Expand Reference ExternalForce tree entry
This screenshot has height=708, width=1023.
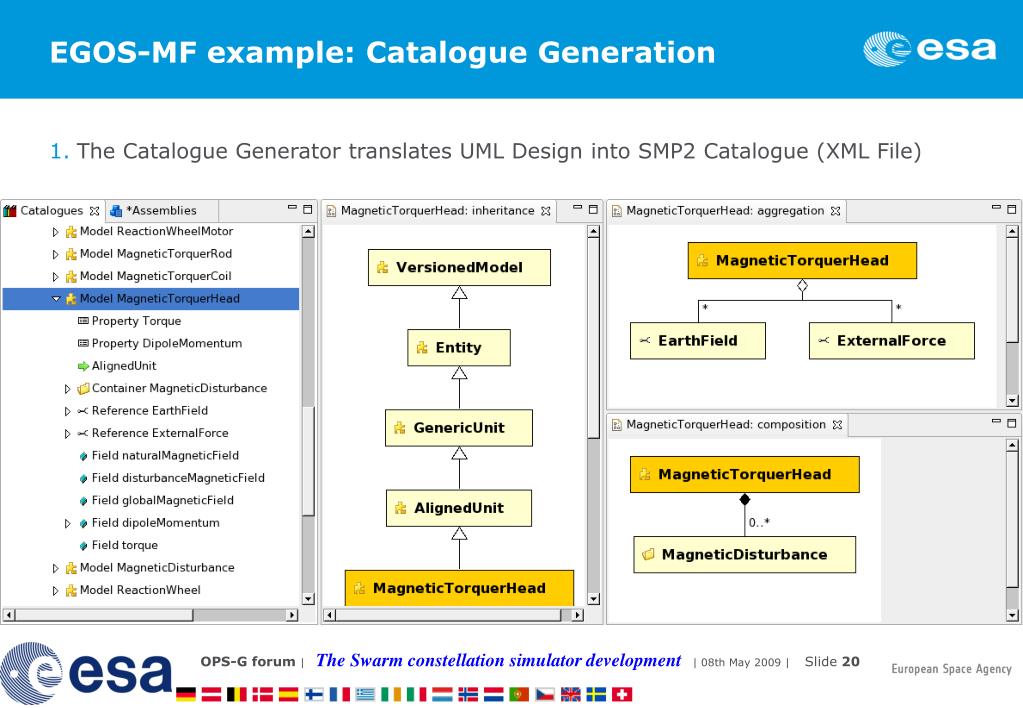(x=67, y=433)
